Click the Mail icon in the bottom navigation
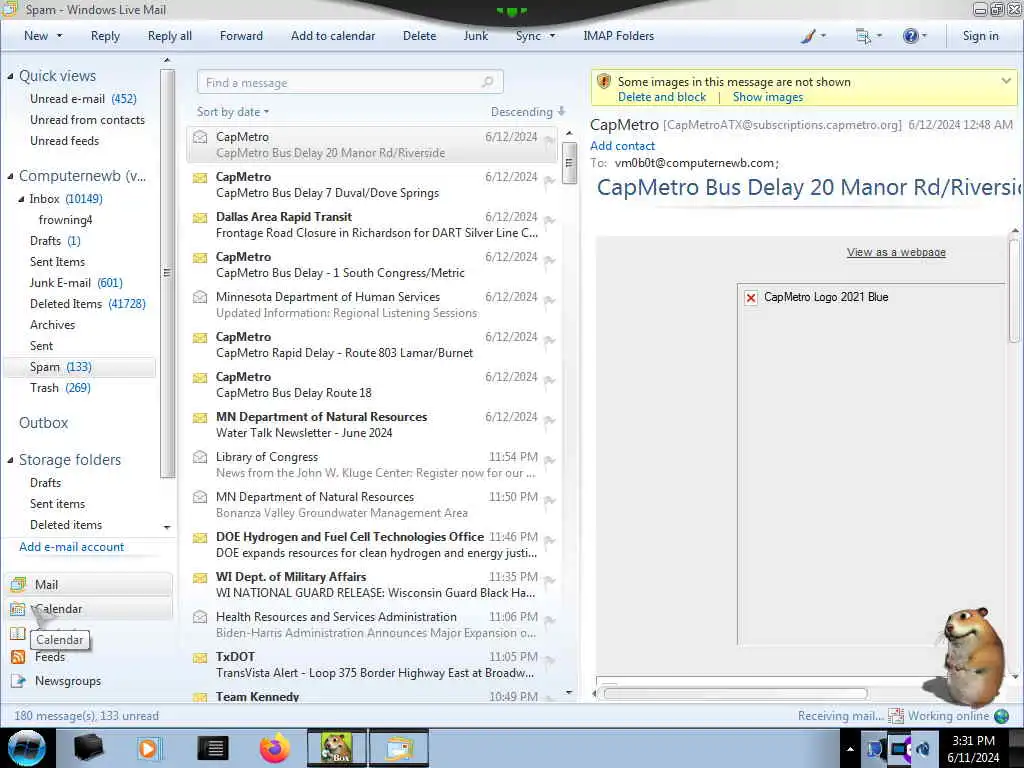This screenshot has height=768, width=1024. [x=18, y=584]
